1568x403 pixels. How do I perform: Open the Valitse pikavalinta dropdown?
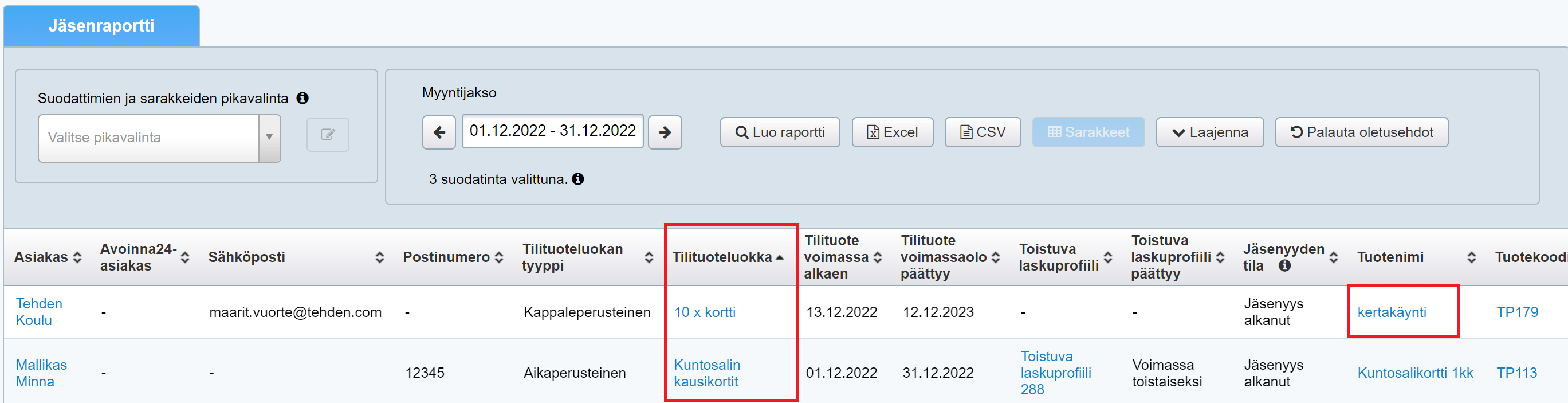pyautogui.click(x=159, y=138)
